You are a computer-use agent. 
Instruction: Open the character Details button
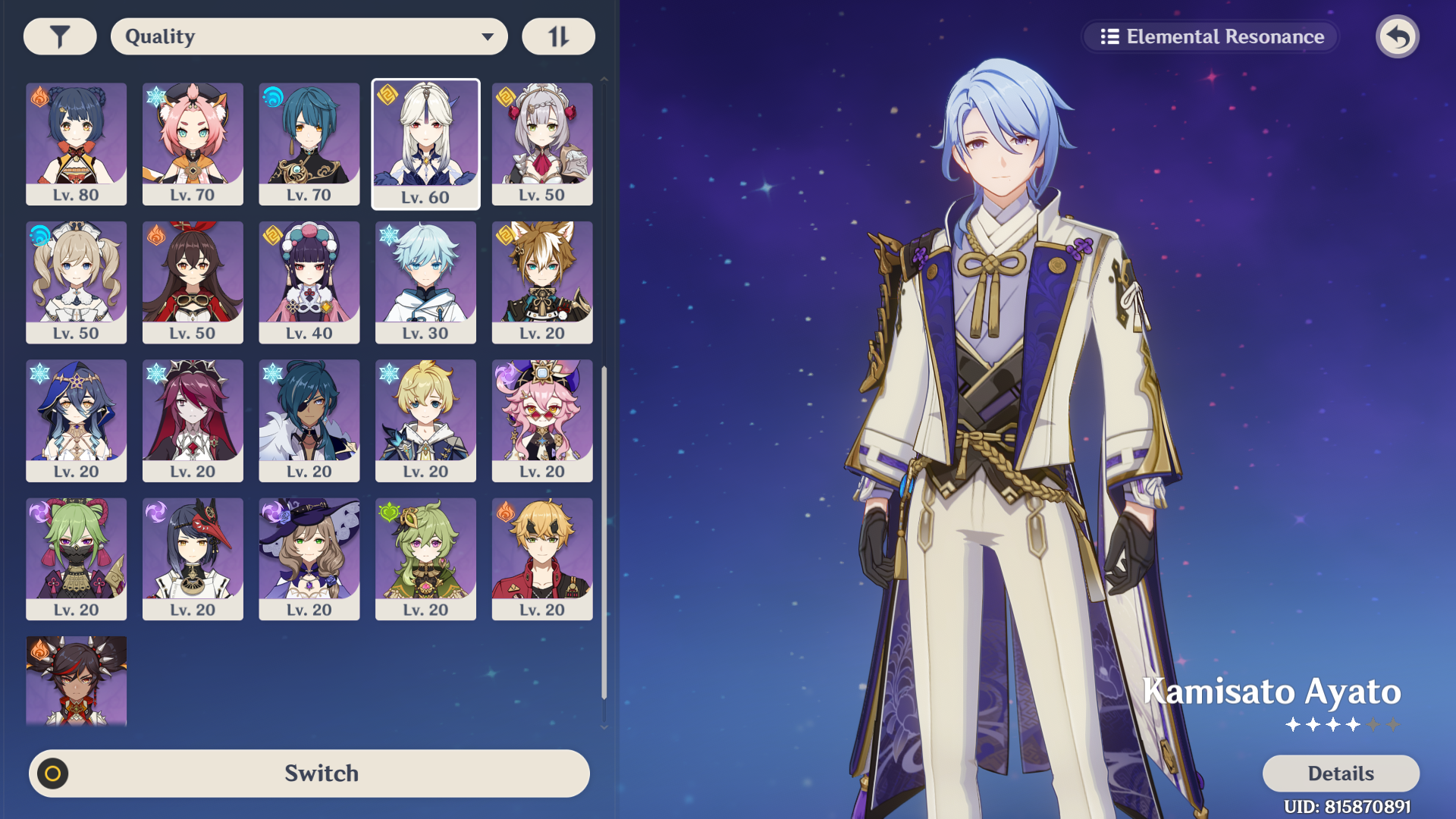click(1341, 773)
